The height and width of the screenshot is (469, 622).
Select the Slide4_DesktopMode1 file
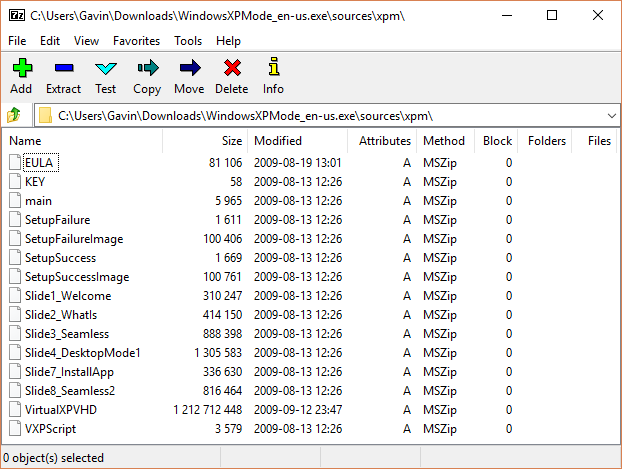(82, 353)
